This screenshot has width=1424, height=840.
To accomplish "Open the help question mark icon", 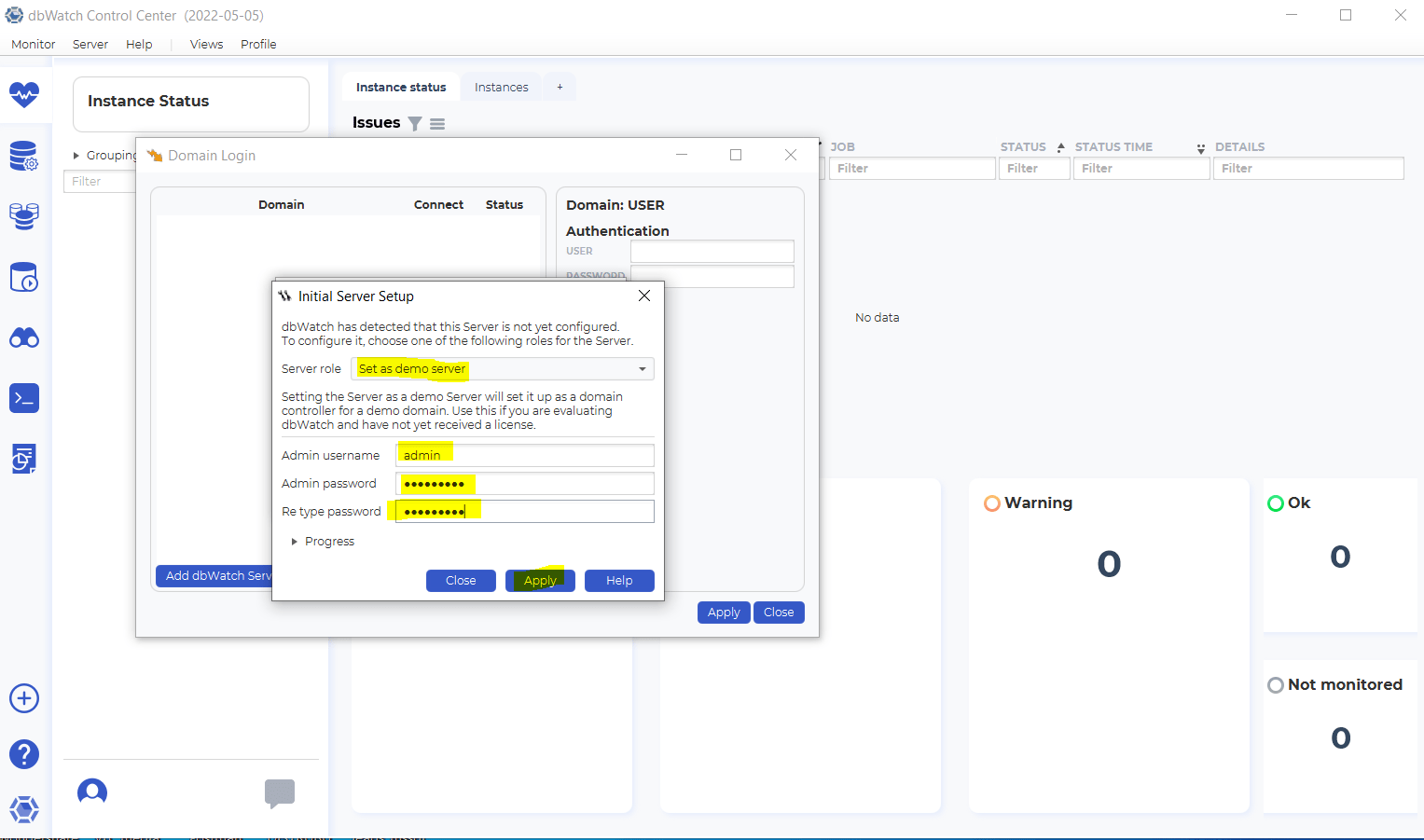I will 24,753.
